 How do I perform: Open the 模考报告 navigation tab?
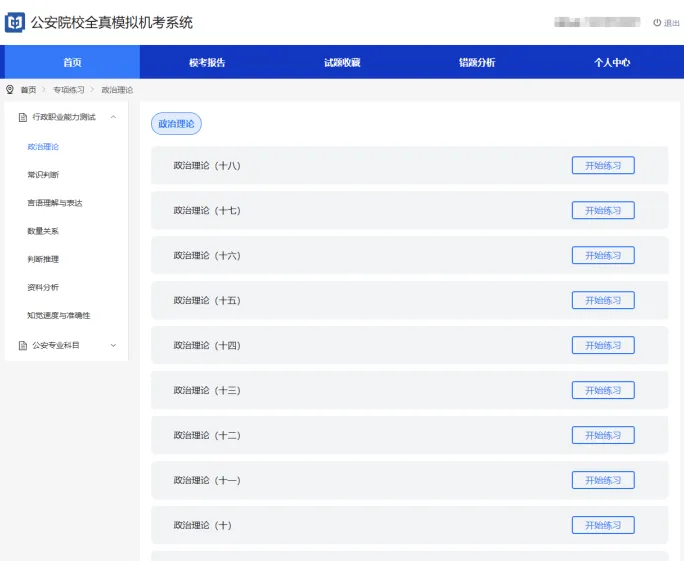coord(207,62)
